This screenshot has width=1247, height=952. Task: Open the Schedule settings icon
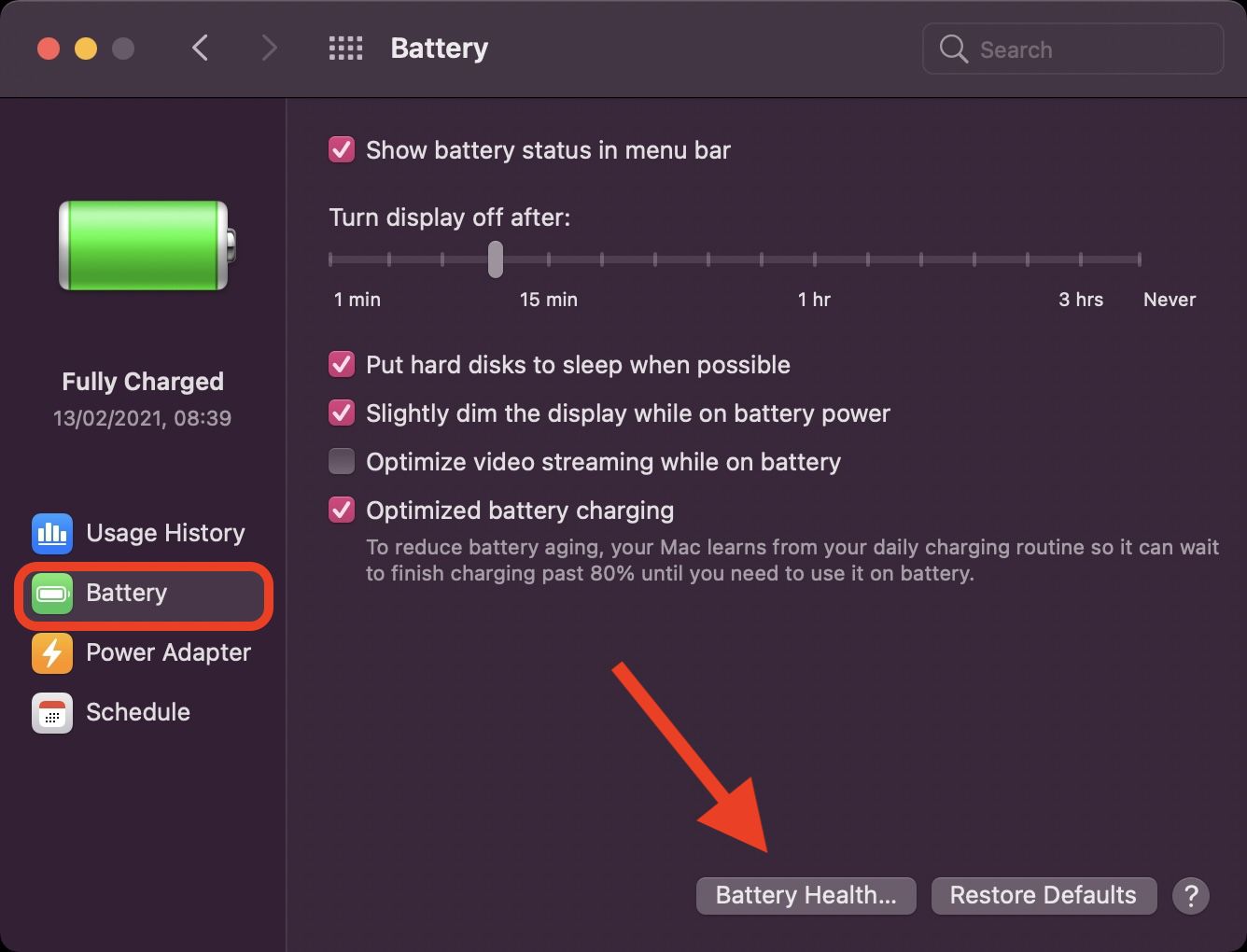52,712
